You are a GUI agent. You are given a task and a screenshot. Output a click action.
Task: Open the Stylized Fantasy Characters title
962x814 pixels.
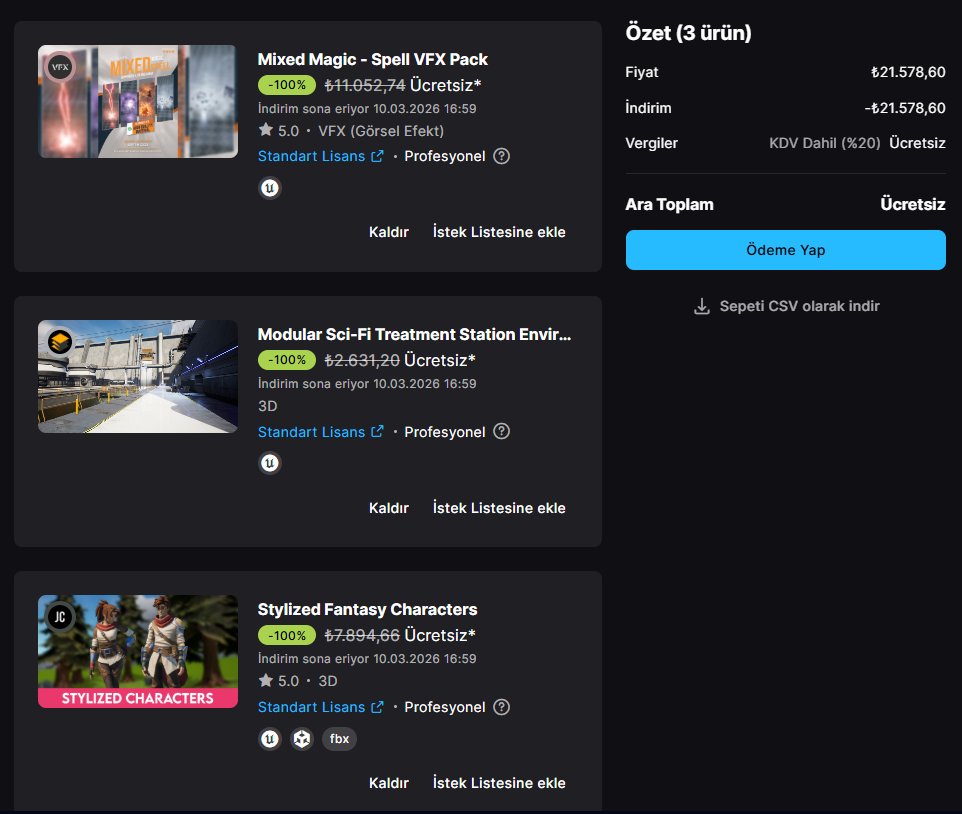(367, 609)
